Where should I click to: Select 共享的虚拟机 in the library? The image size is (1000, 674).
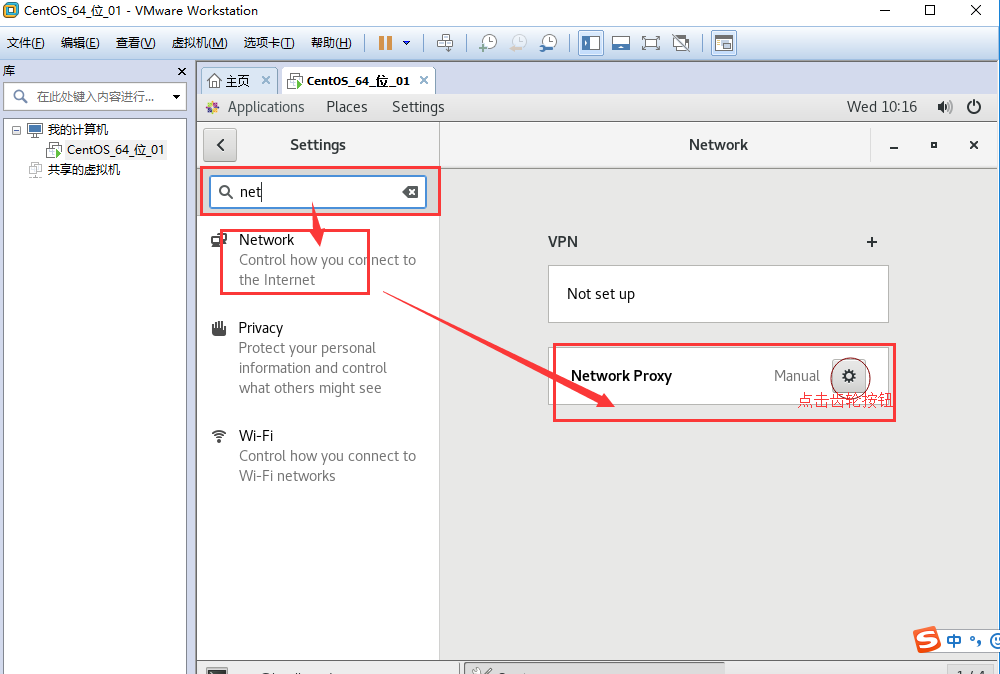pyautogui.click(x=84, y=170)
